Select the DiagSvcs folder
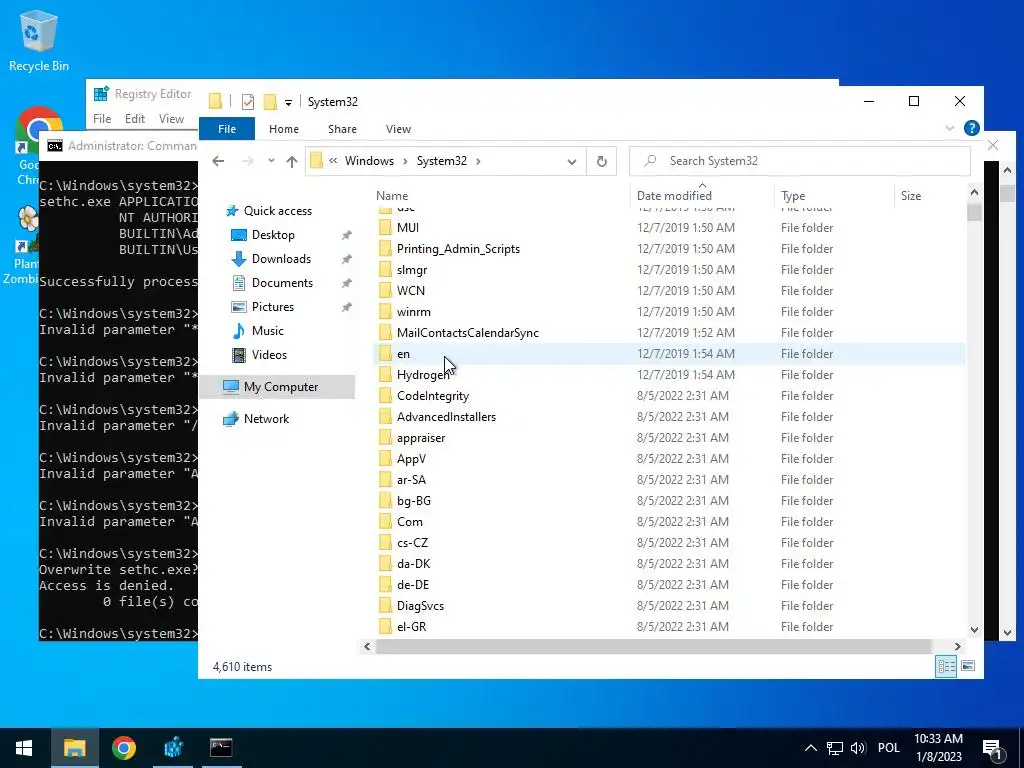1024x768 pixels. pyautogui.click(x=420, y=605)
